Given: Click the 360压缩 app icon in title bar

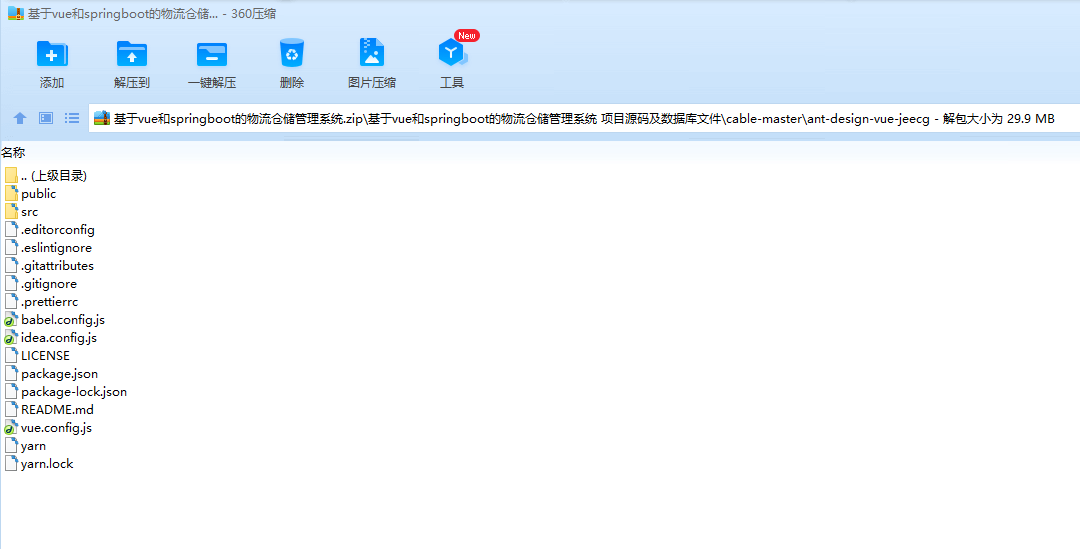Looking at the screenshot, I should pos(15,13).
